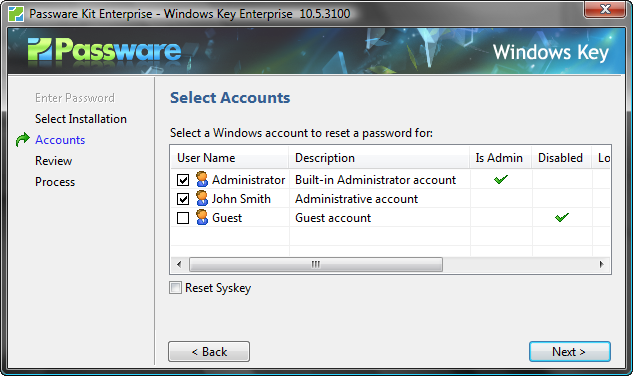Viewport: 633px width, 376px height.
Task: Click the scrollbar right arrow
Action: tap(602, 265)
